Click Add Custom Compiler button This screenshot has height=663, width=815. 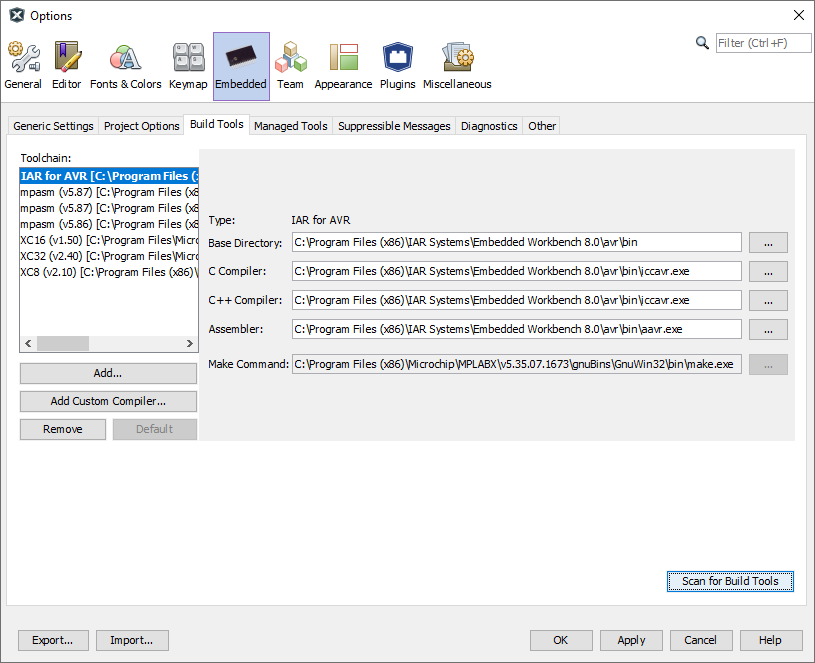click(108, 401)
